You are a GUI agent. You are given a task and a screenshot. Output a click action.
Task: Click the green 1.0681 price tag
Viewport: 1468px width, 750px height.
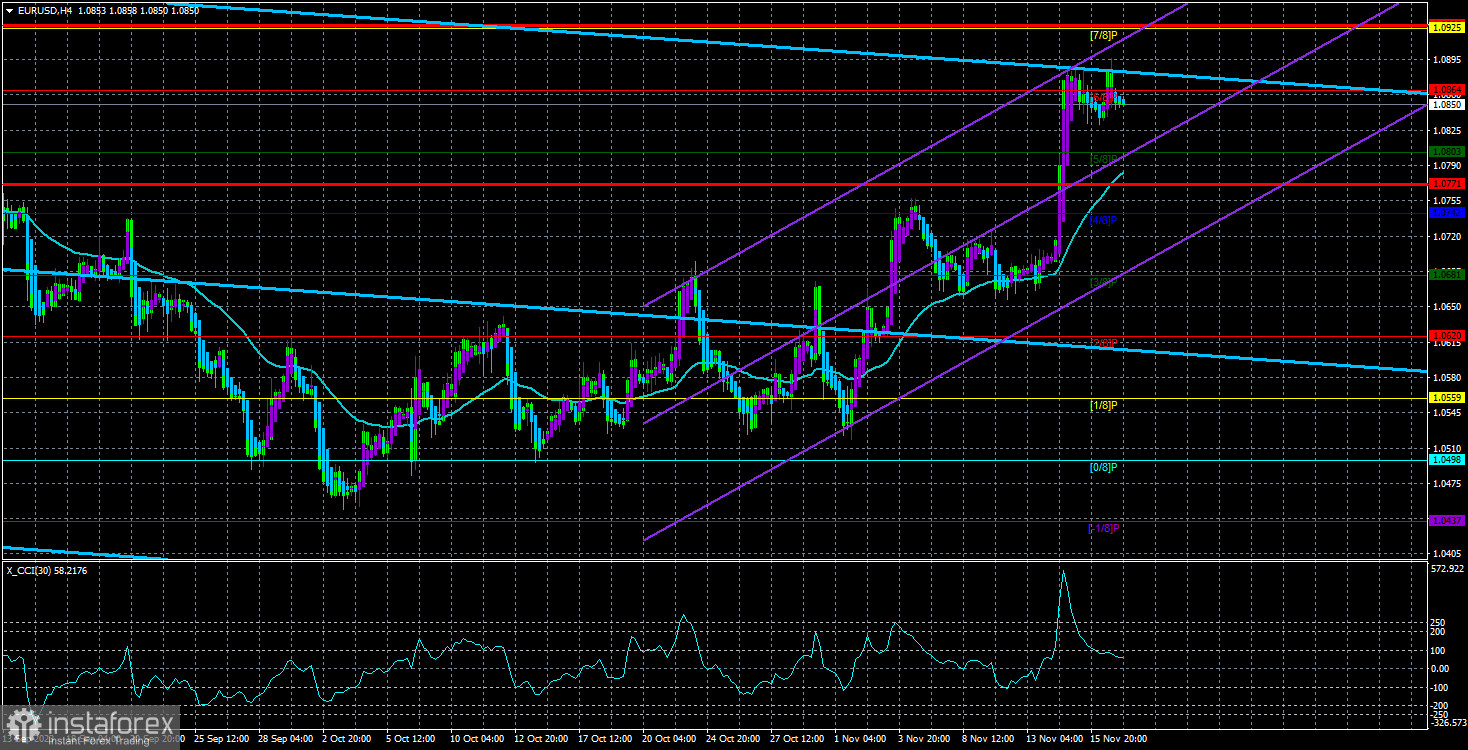1448,273
